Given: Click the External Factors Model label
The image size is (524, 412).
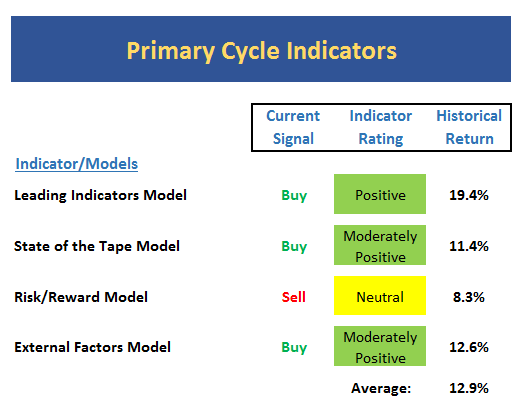Looking at the screenshot, I should [93, 347].
